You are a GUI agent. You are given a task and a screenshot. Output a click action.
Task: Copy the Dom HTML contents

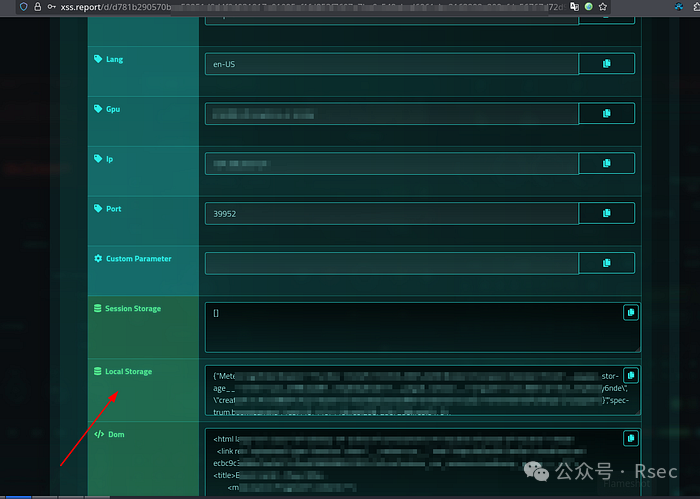[630, 438]
